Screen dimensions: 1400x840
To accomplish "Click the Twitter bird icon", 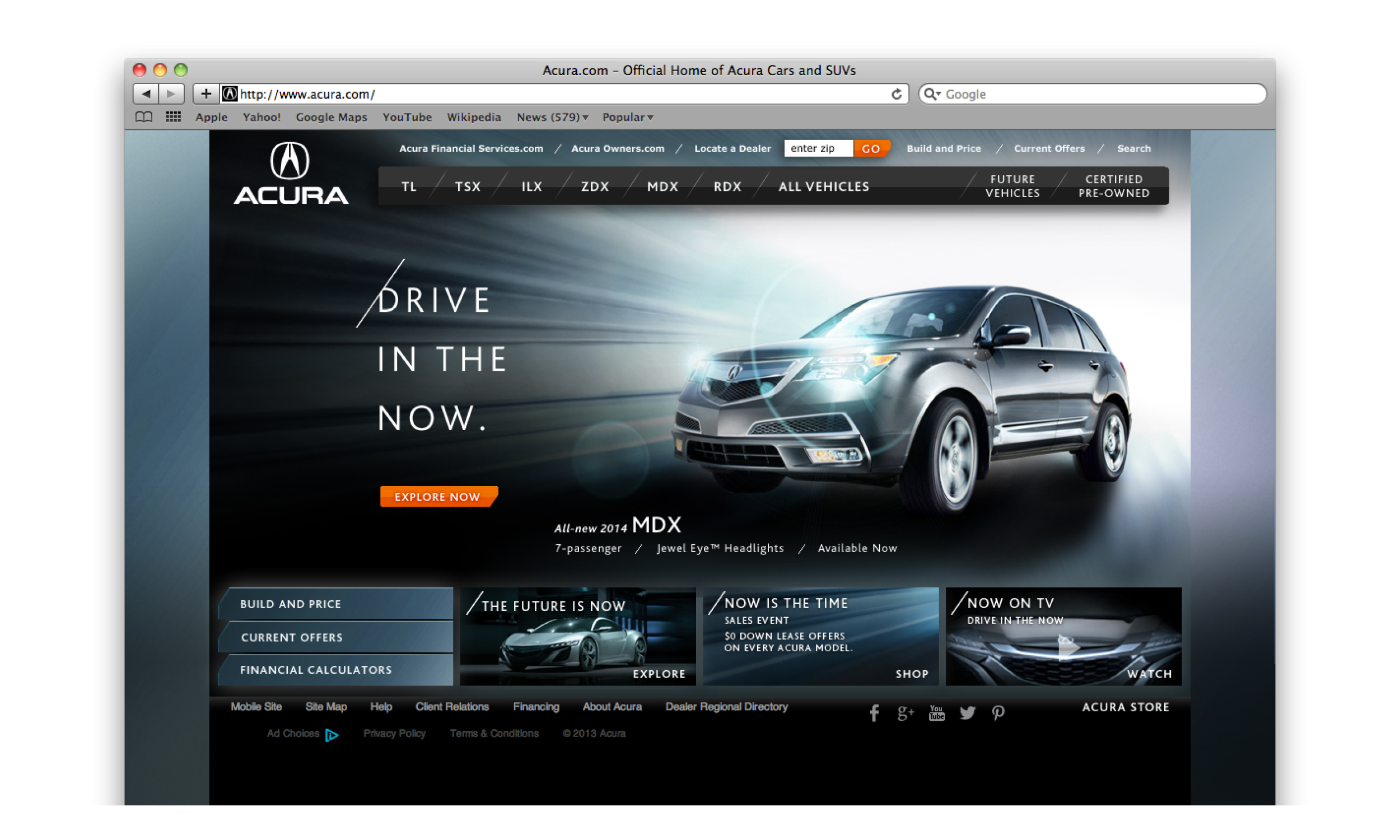I will (967, 713).
